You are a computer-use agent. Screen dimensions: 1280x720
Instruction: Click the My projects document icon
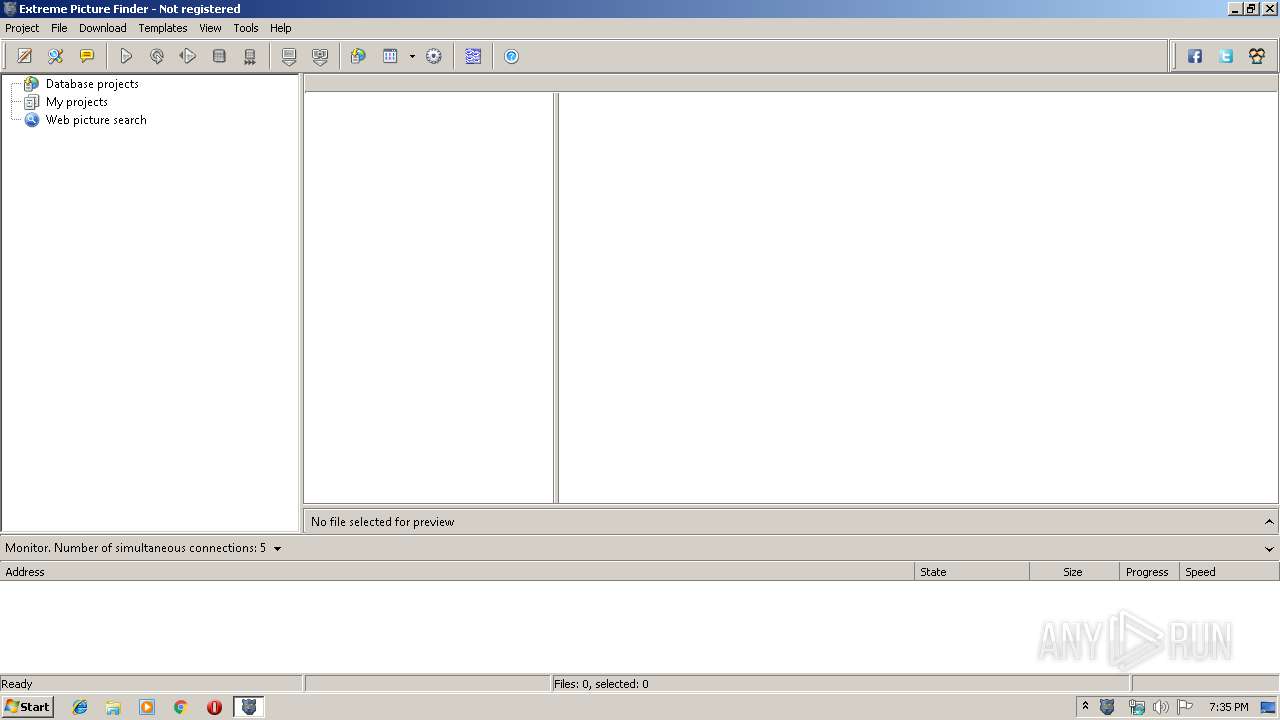[x=32, y=102]
